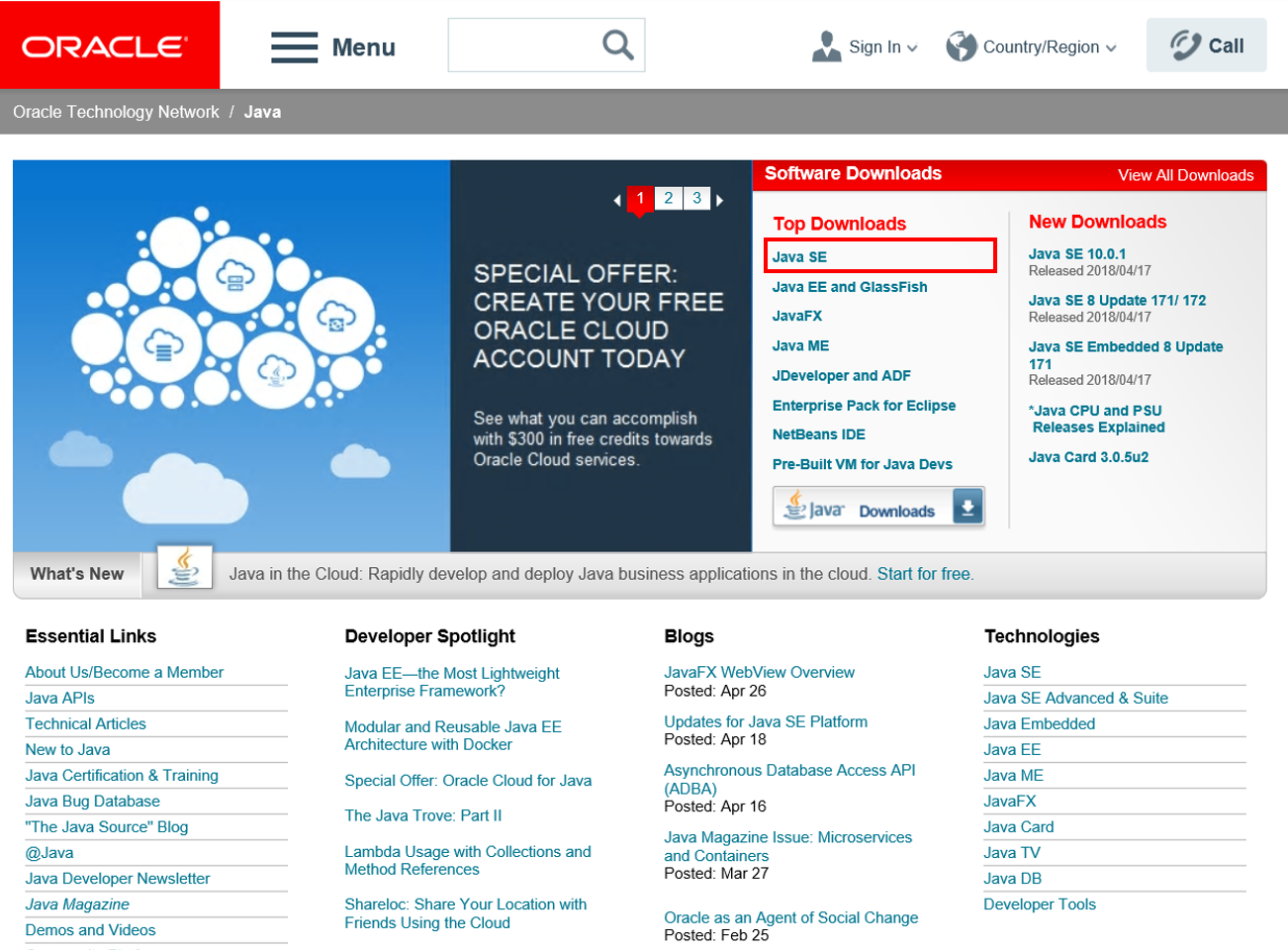Open Oracle as an Agent of Social Change

coord(791,917)
